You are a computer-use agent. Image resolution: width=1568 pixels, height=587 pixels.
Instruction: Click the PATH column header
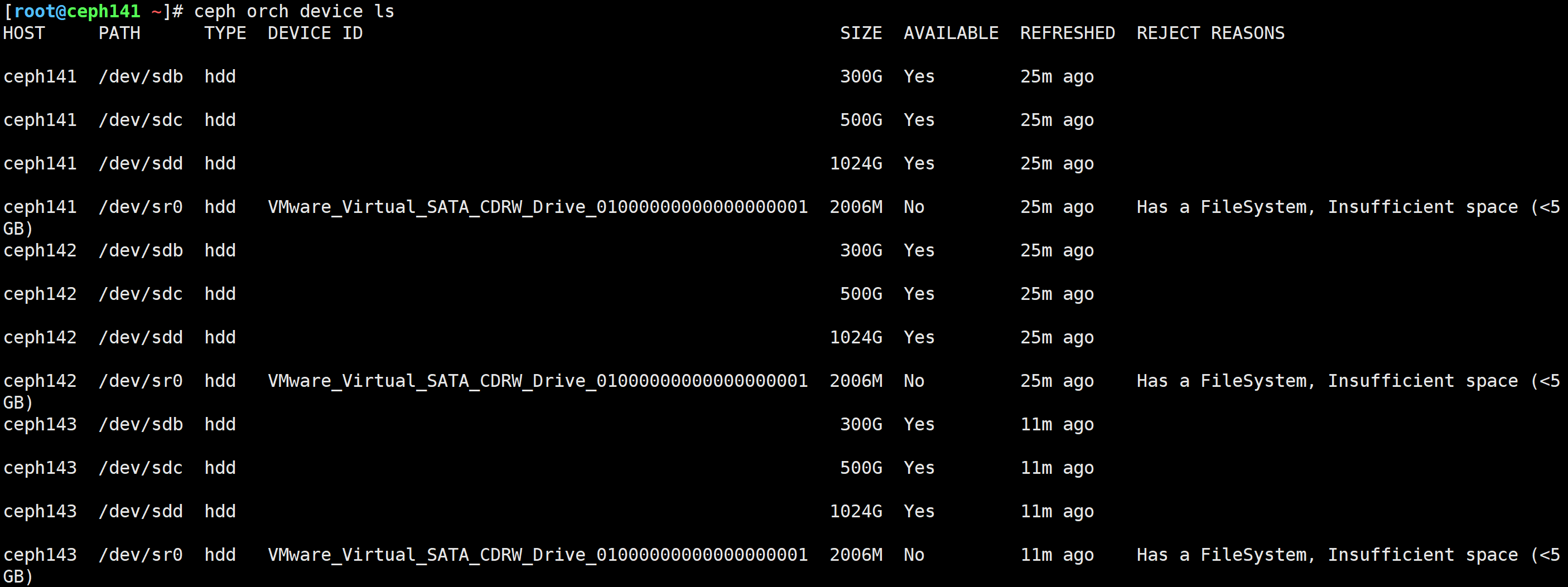pos(119,33)
